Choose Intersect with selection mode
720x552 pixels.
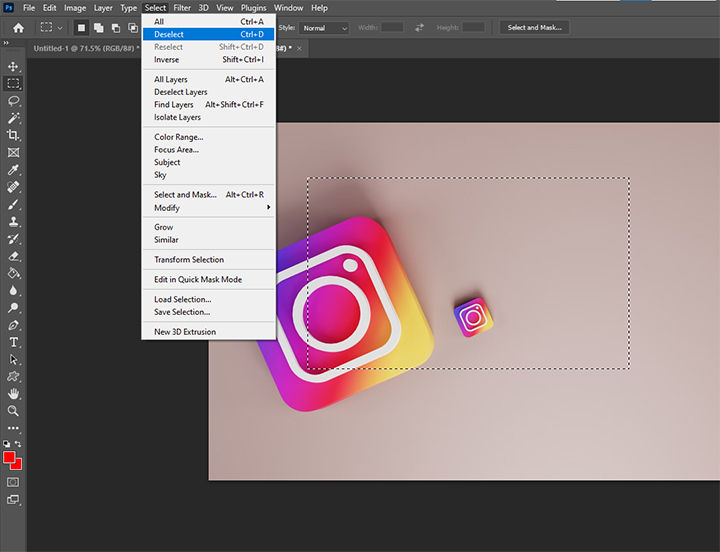133,28
